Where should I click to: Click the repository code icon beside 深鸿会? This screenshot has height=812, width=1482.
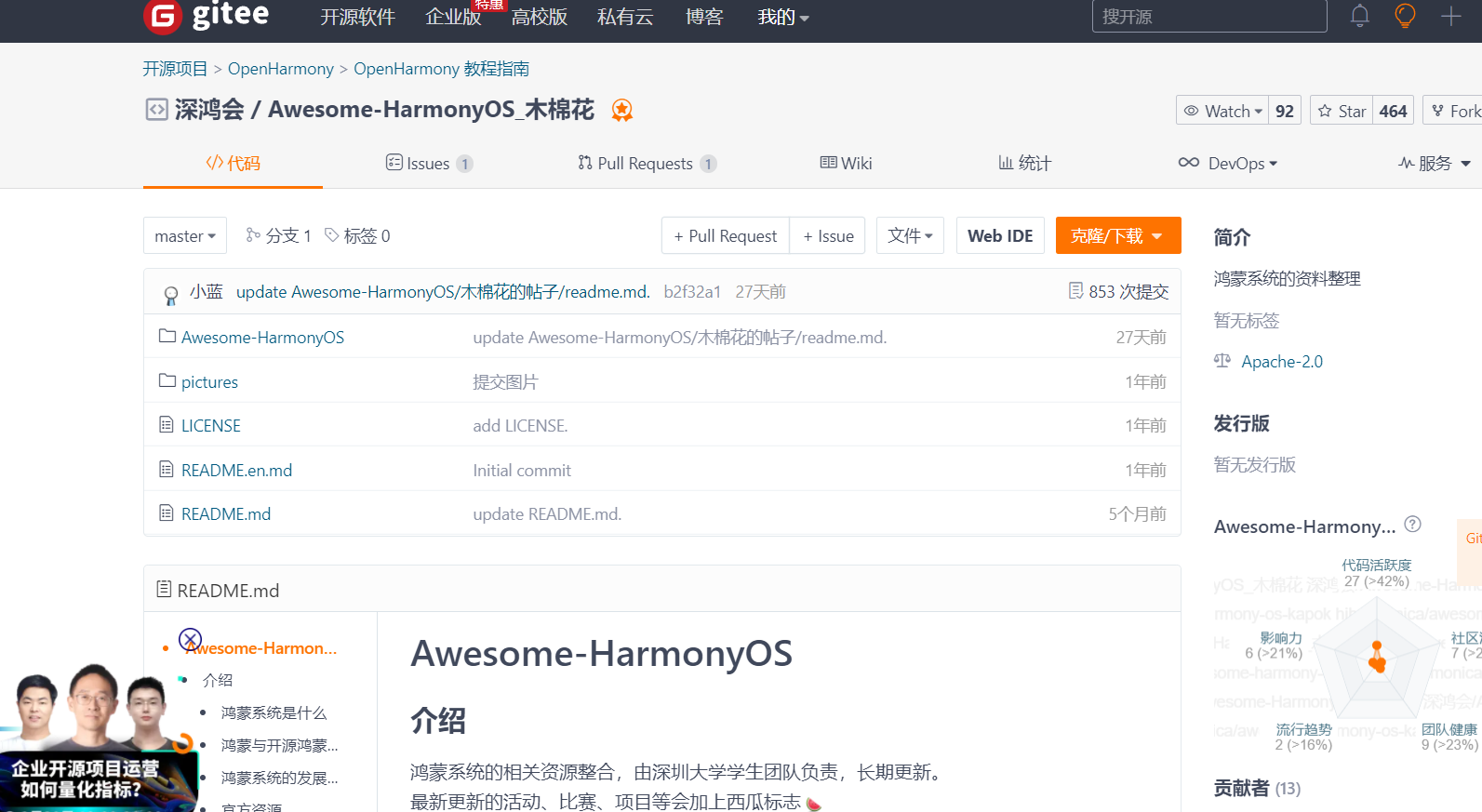coord(156,110)
